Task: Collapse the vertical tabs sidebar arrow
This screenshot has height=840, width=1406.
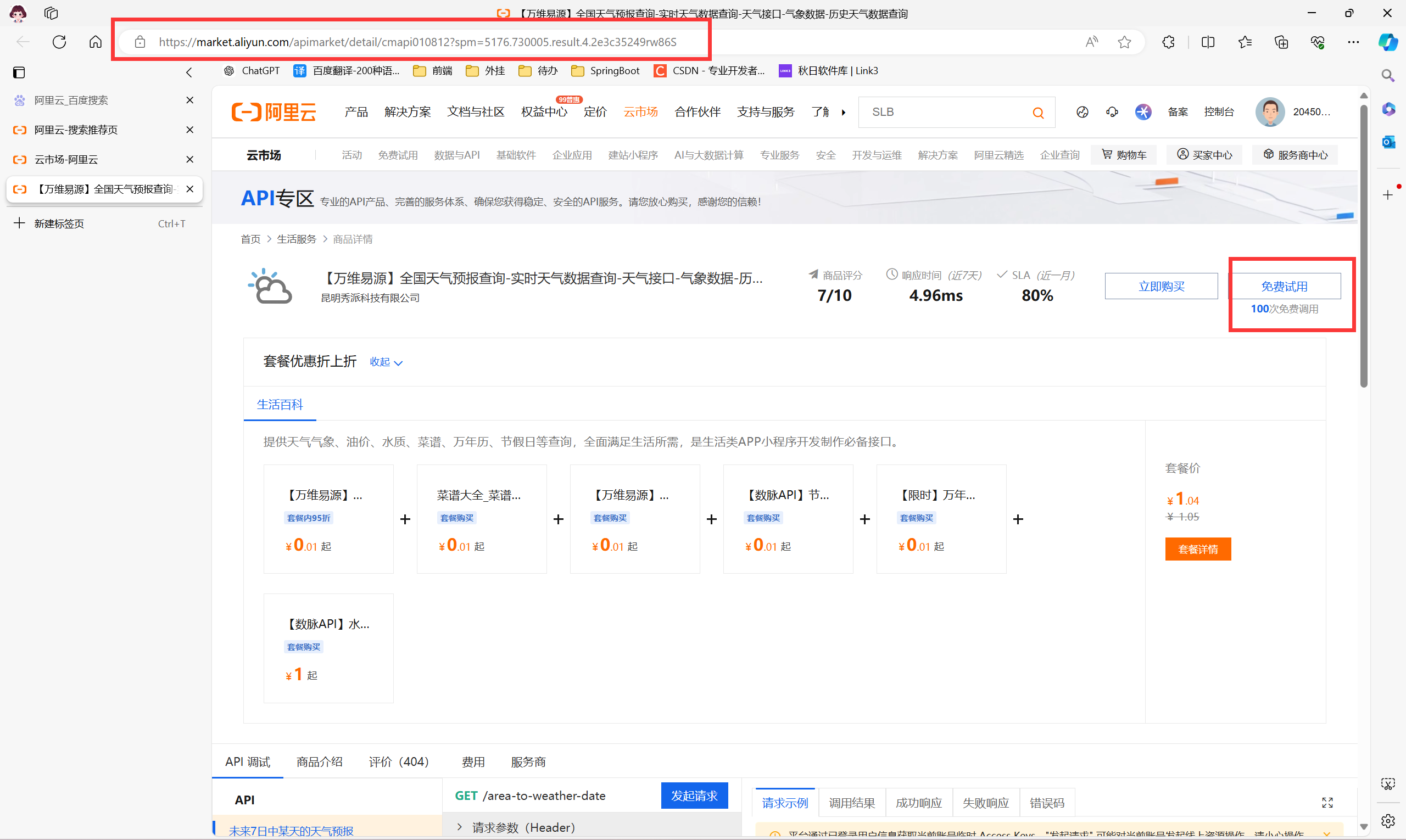Action: tap(189, 72)
